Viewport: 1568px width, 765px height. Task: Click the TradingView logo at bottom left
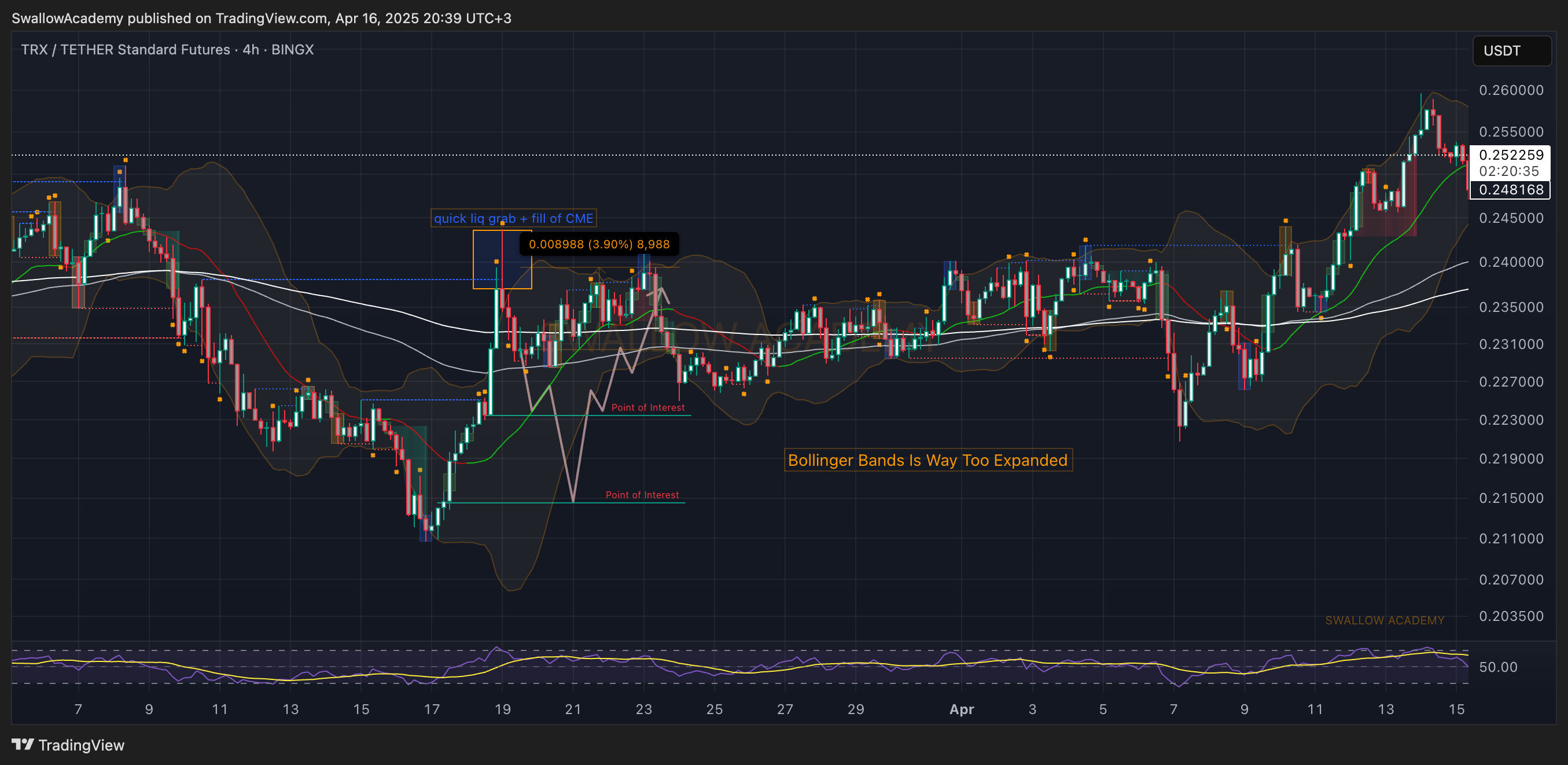(68, 745)
